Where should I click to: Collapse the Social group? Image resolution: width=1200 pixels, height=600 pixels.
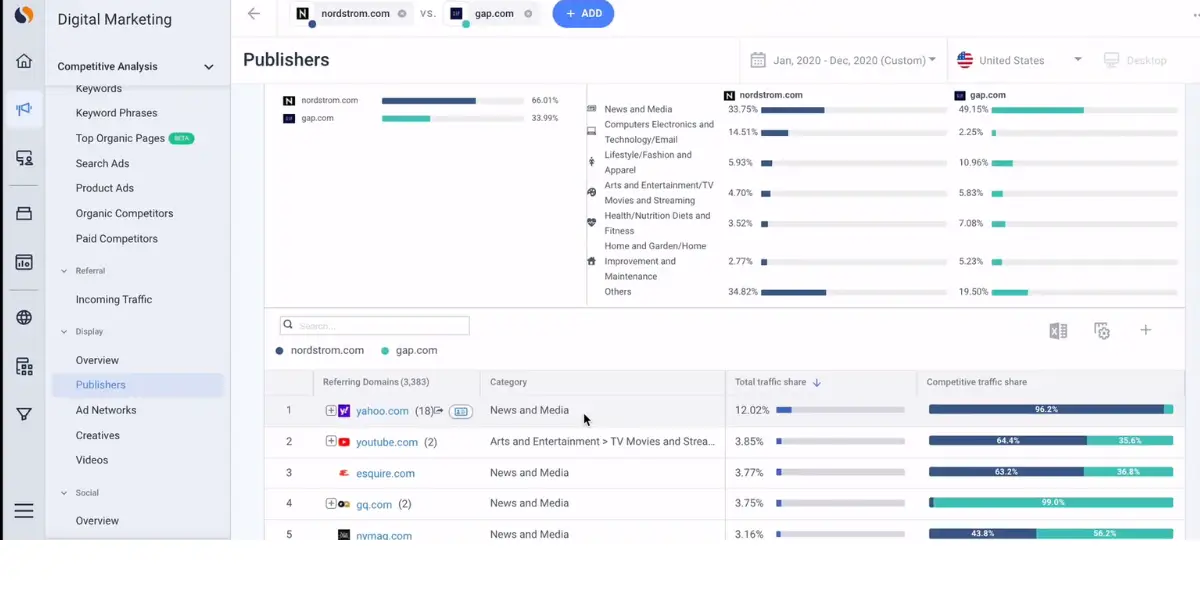[x=64, y=493]
